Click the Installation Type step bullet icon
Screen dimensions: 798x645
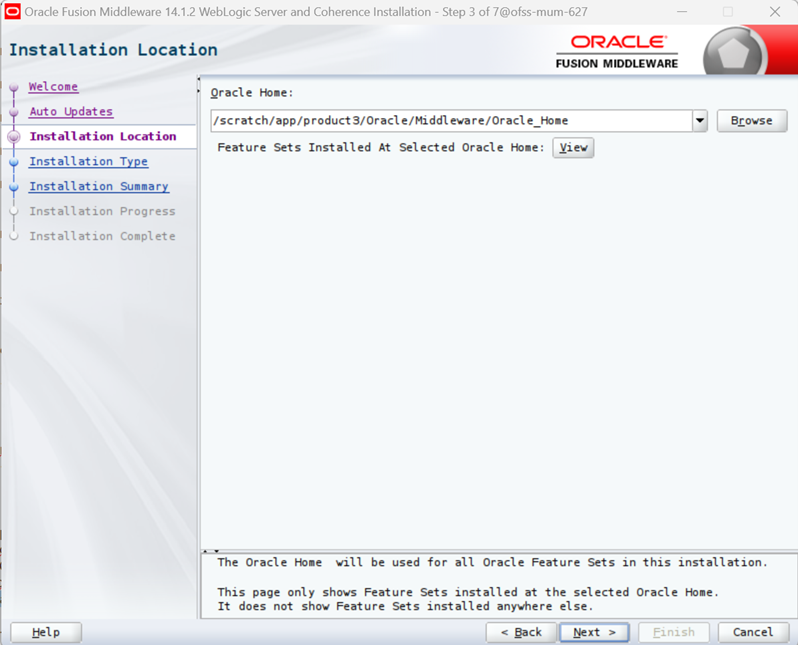click(14, 162)
